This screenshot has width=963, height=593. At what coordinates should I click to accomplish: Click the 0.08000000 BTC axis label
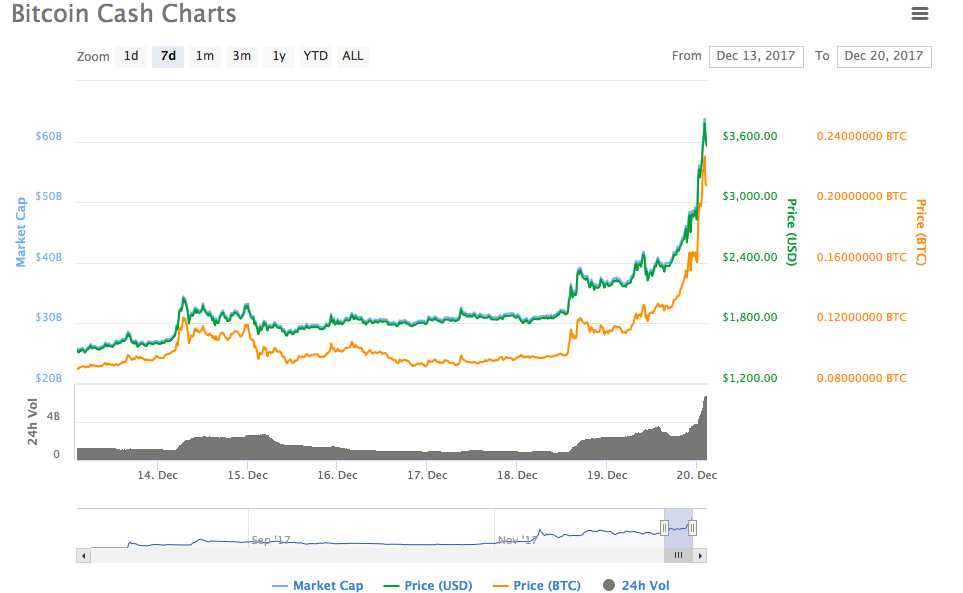point(862,378)
